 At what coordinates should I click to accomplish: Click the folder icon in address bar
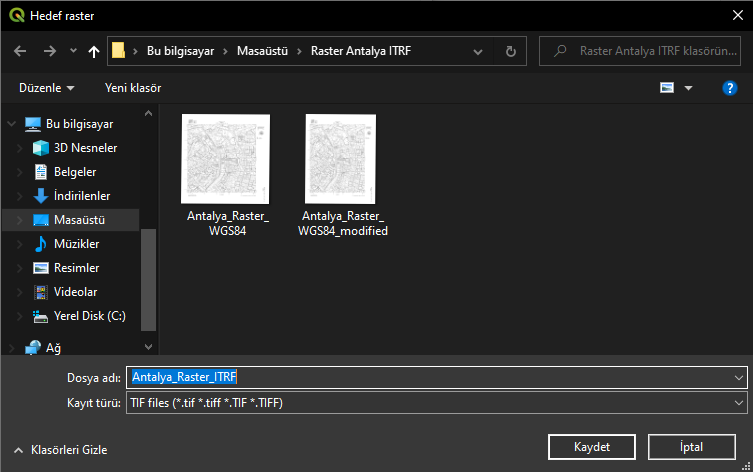(x=118, y=50)
